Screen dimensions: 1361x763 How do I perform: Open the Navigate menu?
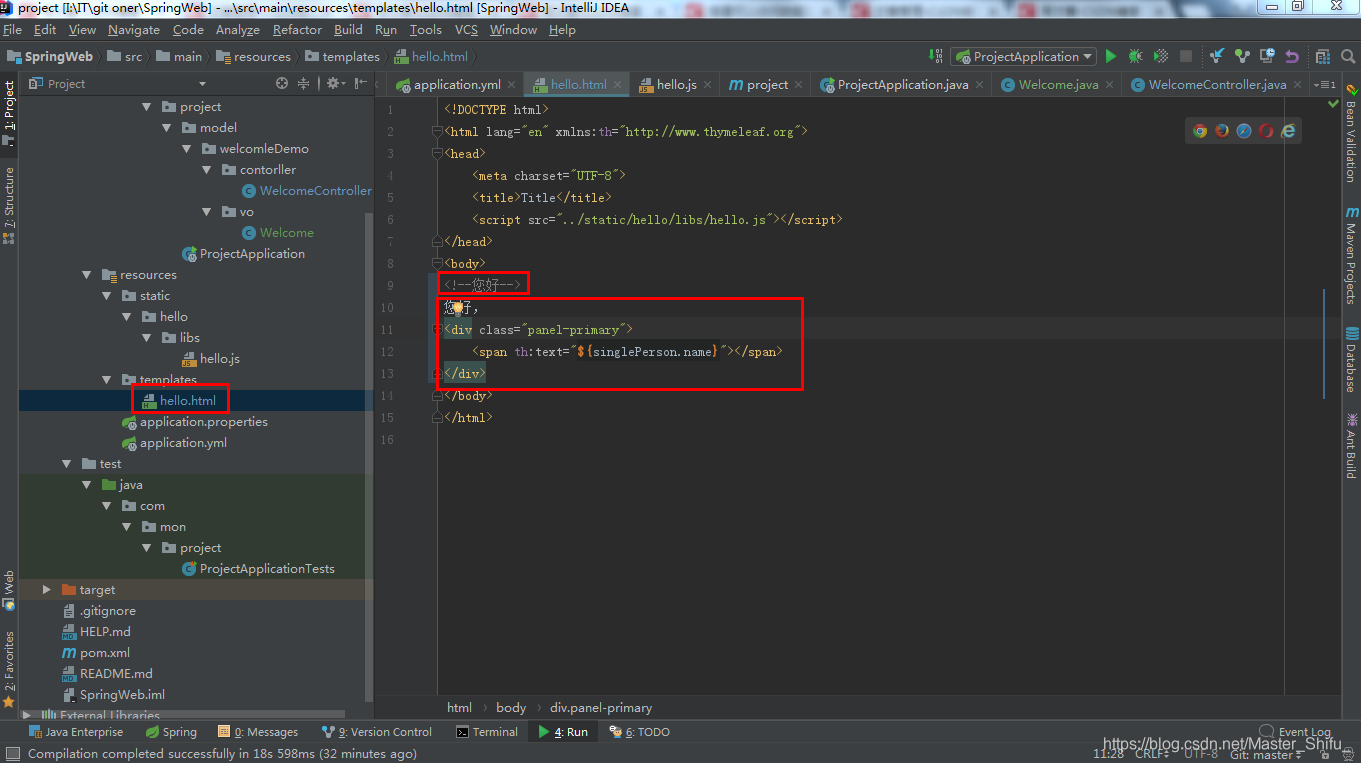[134, 30]
